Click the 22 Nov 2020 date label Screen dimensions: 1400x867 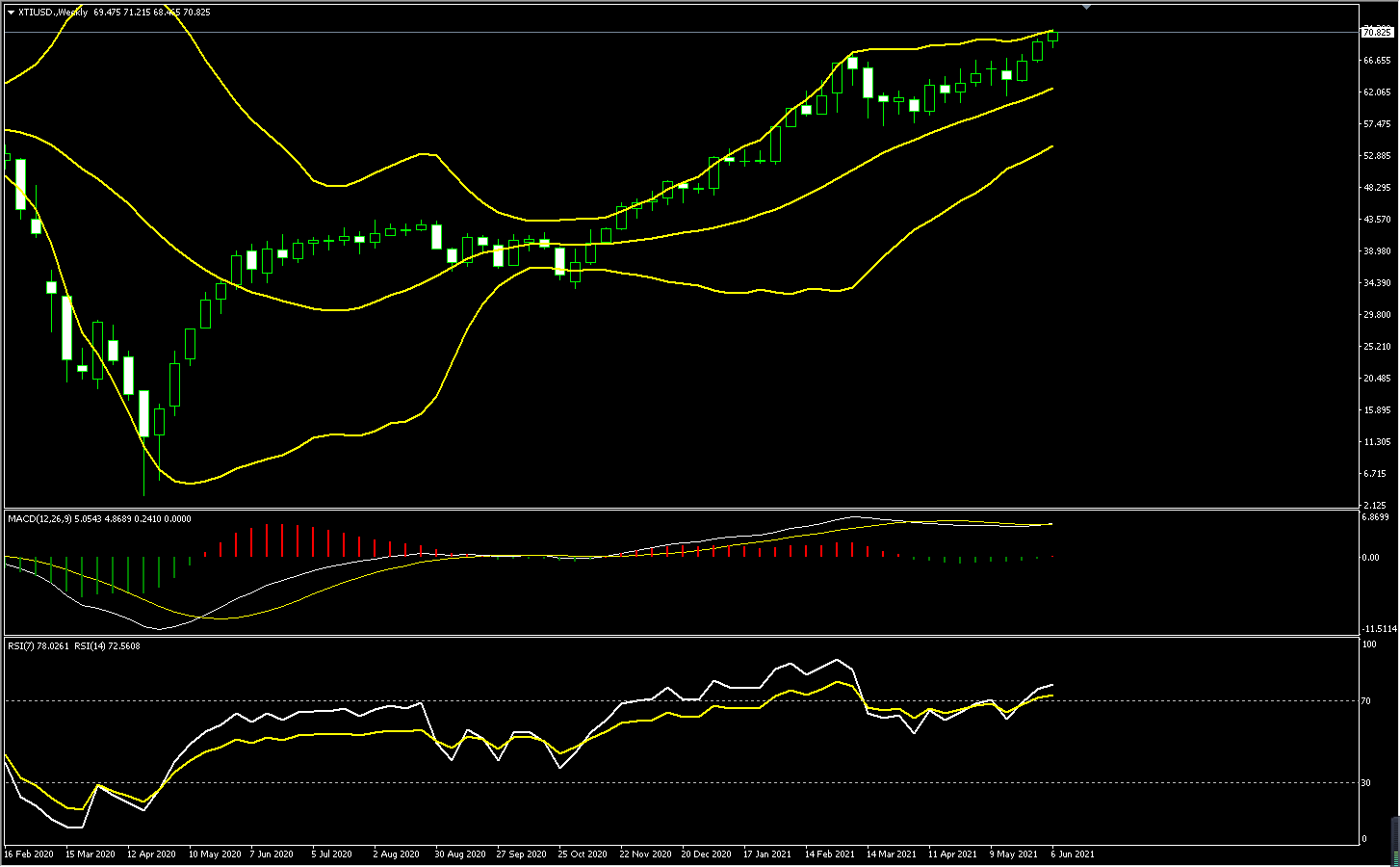pos(645,854)
